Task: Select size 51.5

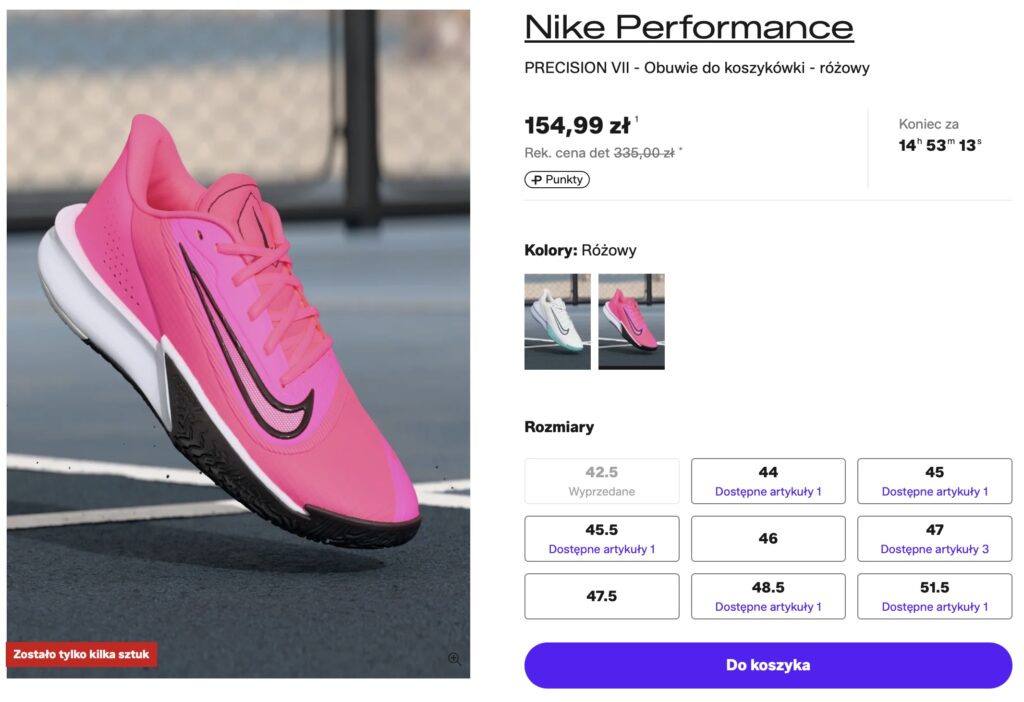Action: (x=934, y=596)
